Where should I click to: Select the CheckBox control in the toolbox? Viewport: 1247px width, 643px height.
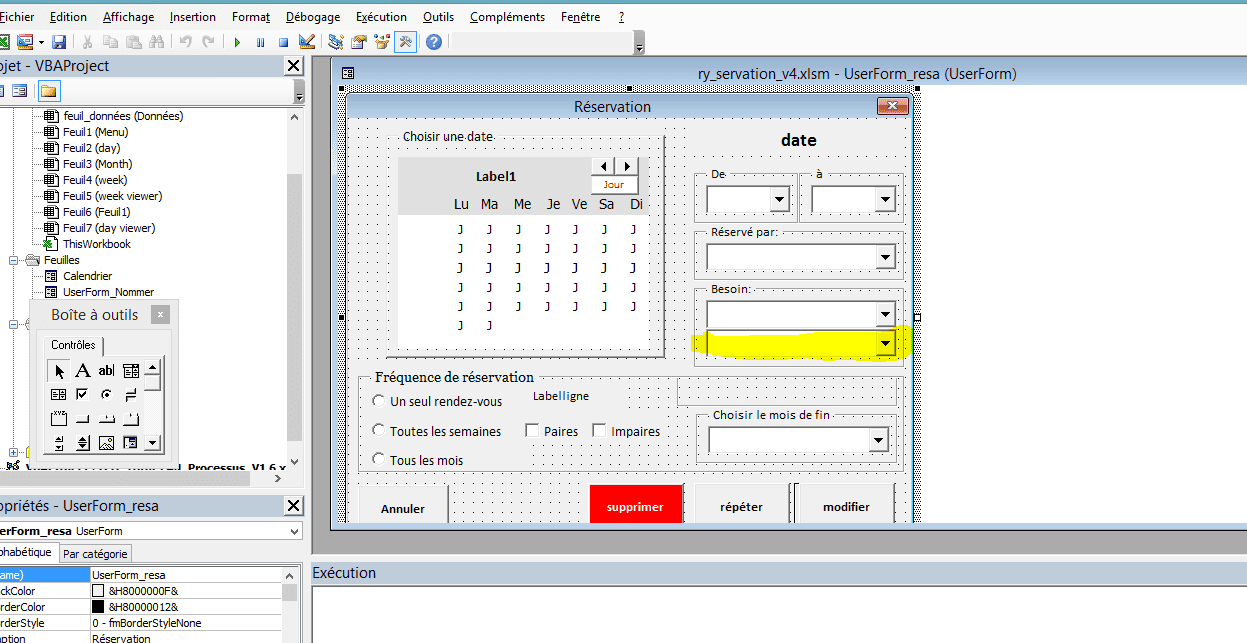coord(83,394)
